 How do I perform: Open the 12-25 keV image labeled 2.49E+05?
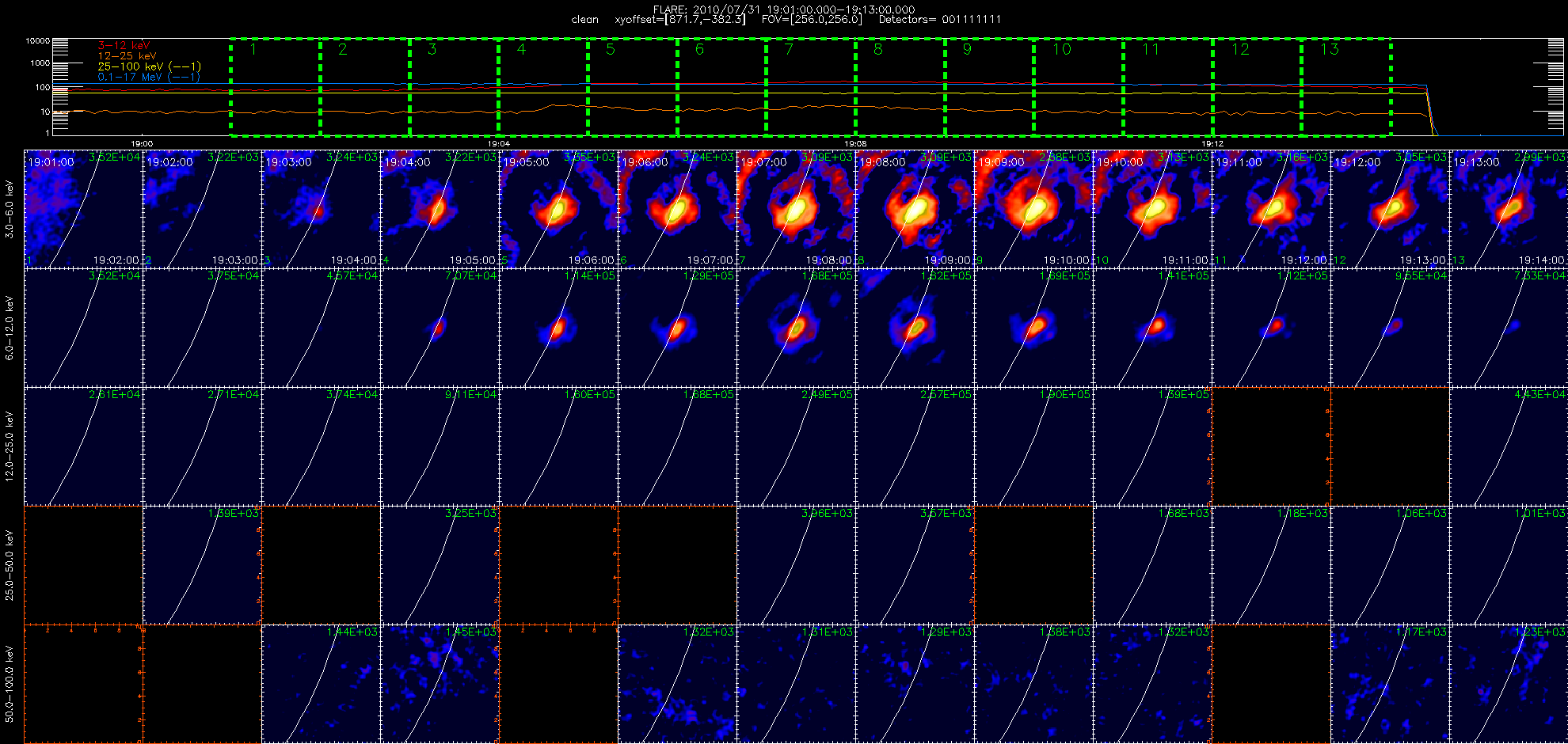coord(796,446)
